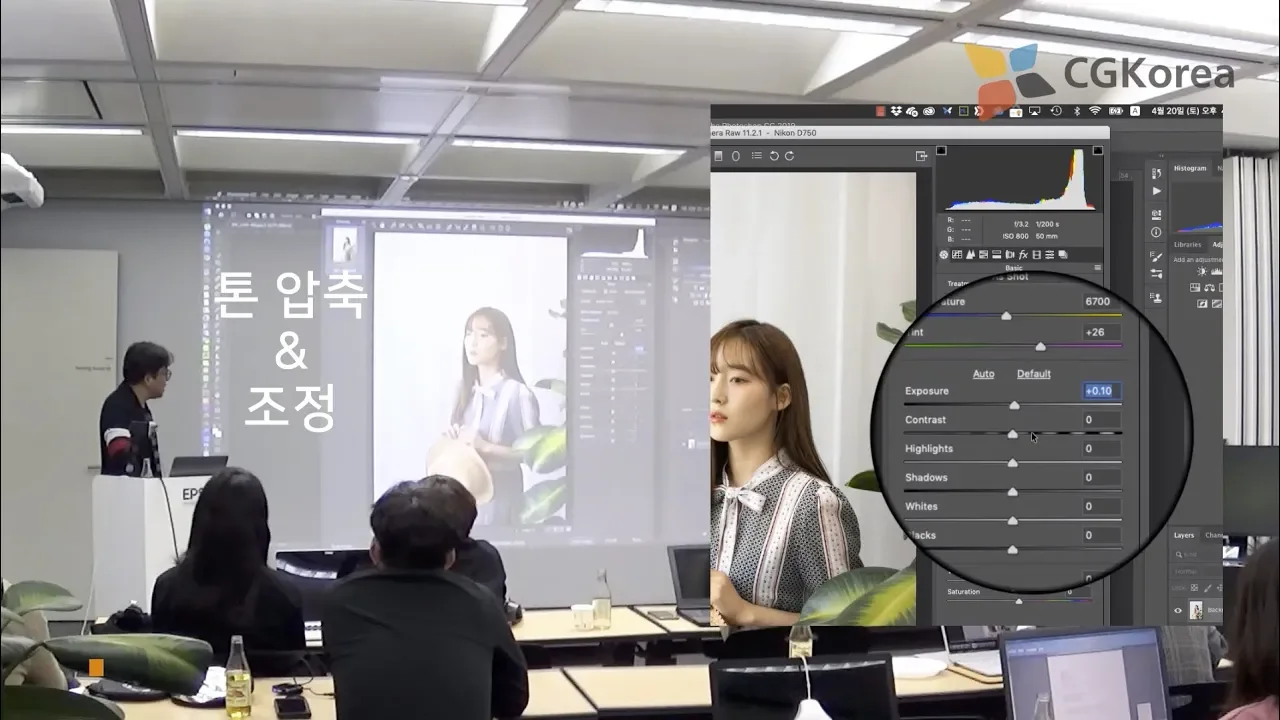Viewport: 1280px width, 720px height.
Task: Hide the Background layer eye icon
Action: point(1178,610)
